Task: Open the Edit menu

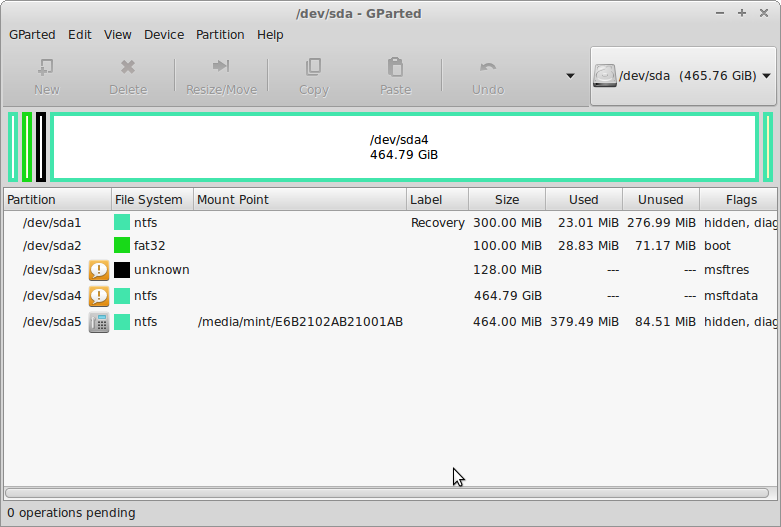Action: point(80,35)
